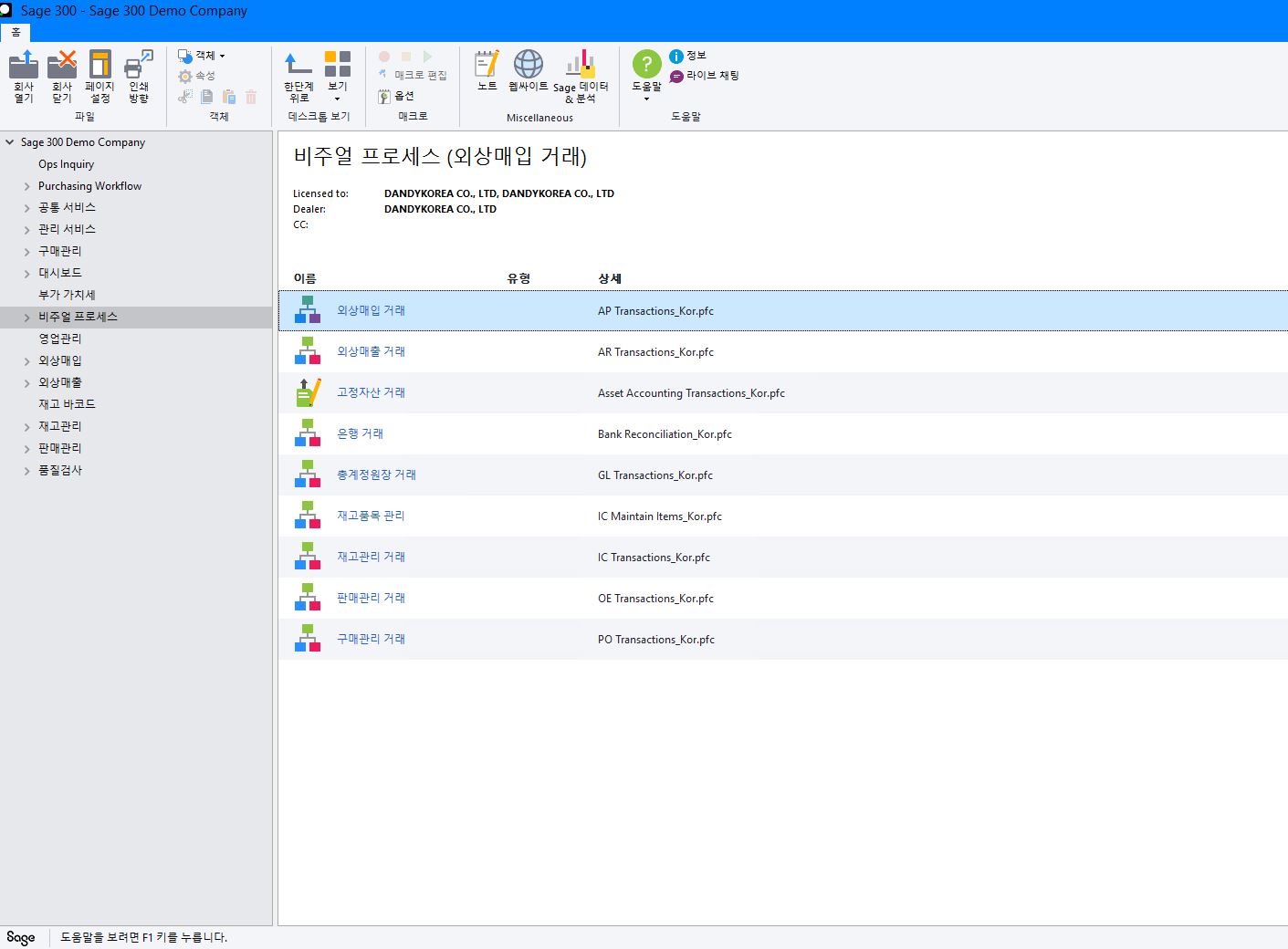The width and height of the screenshot is (1288, 949).
Task: Expand the 대시보드 node
Action: 27,274
